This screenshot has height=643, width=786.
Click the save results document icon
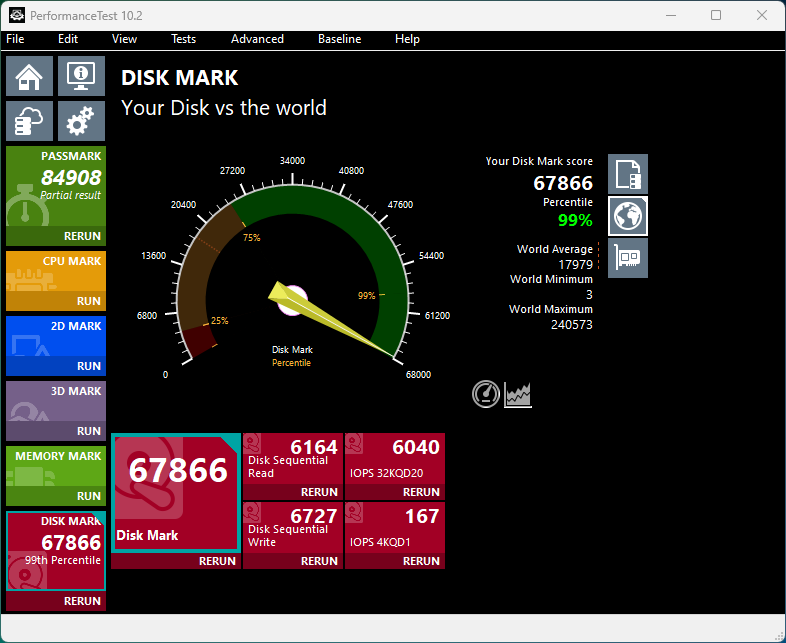tap(628, 174)
